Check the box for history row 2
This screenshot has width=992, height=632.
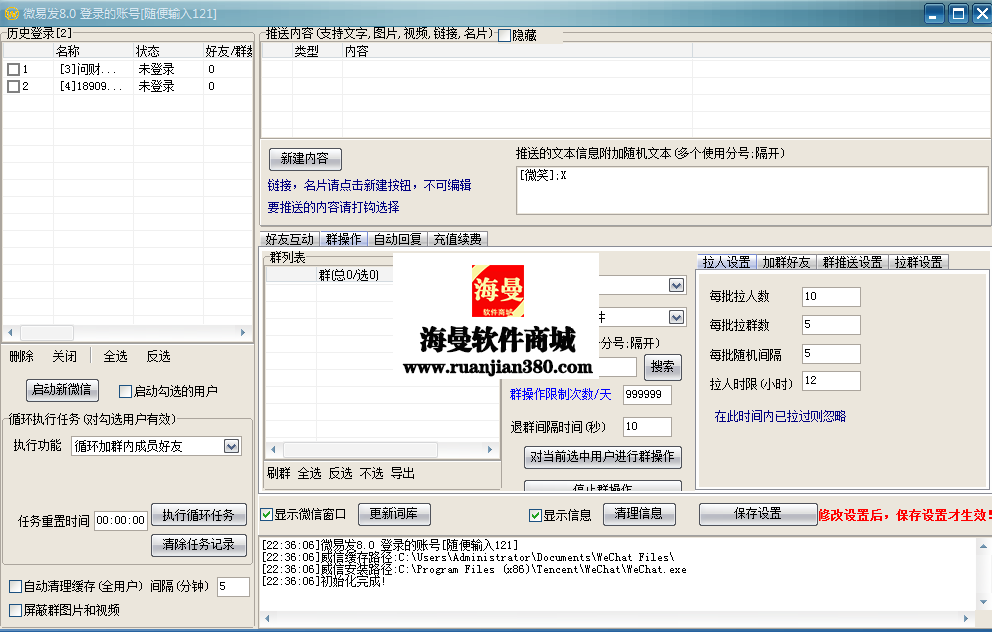pos(13,86)
